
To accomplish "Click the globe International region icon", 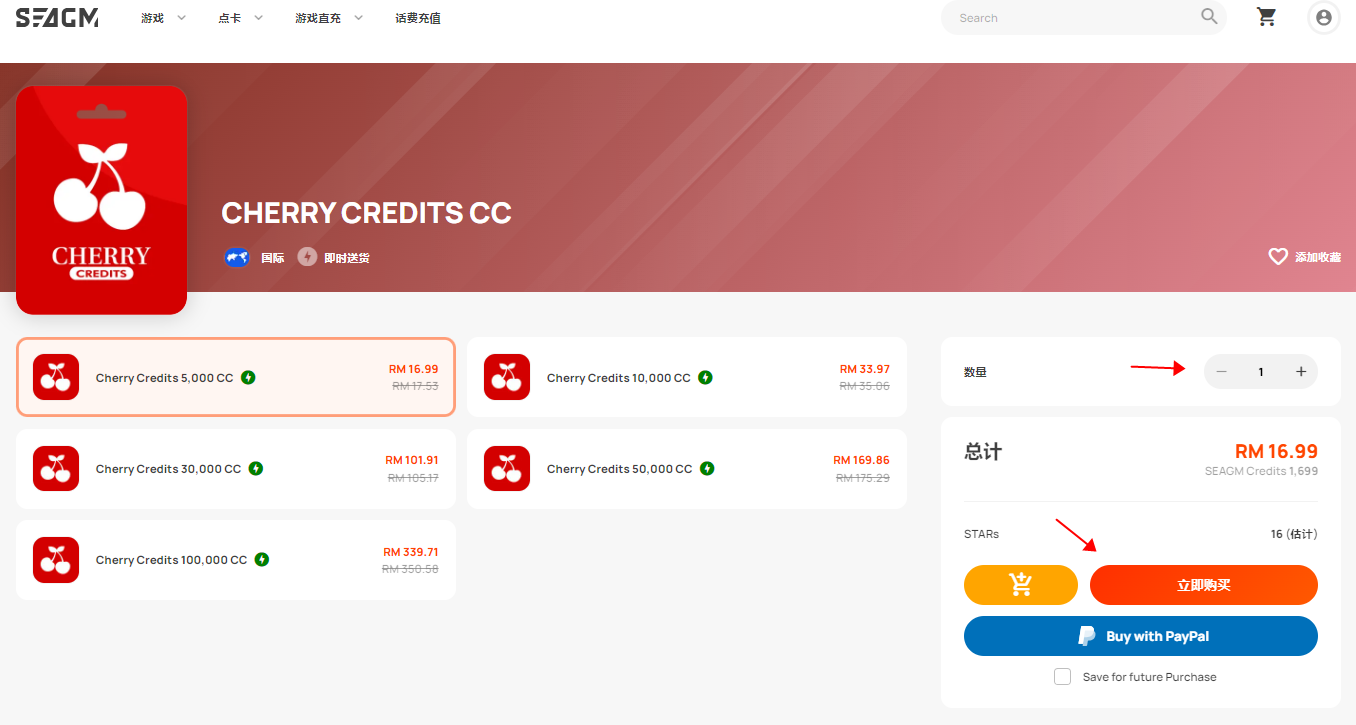I will [237, 257].
